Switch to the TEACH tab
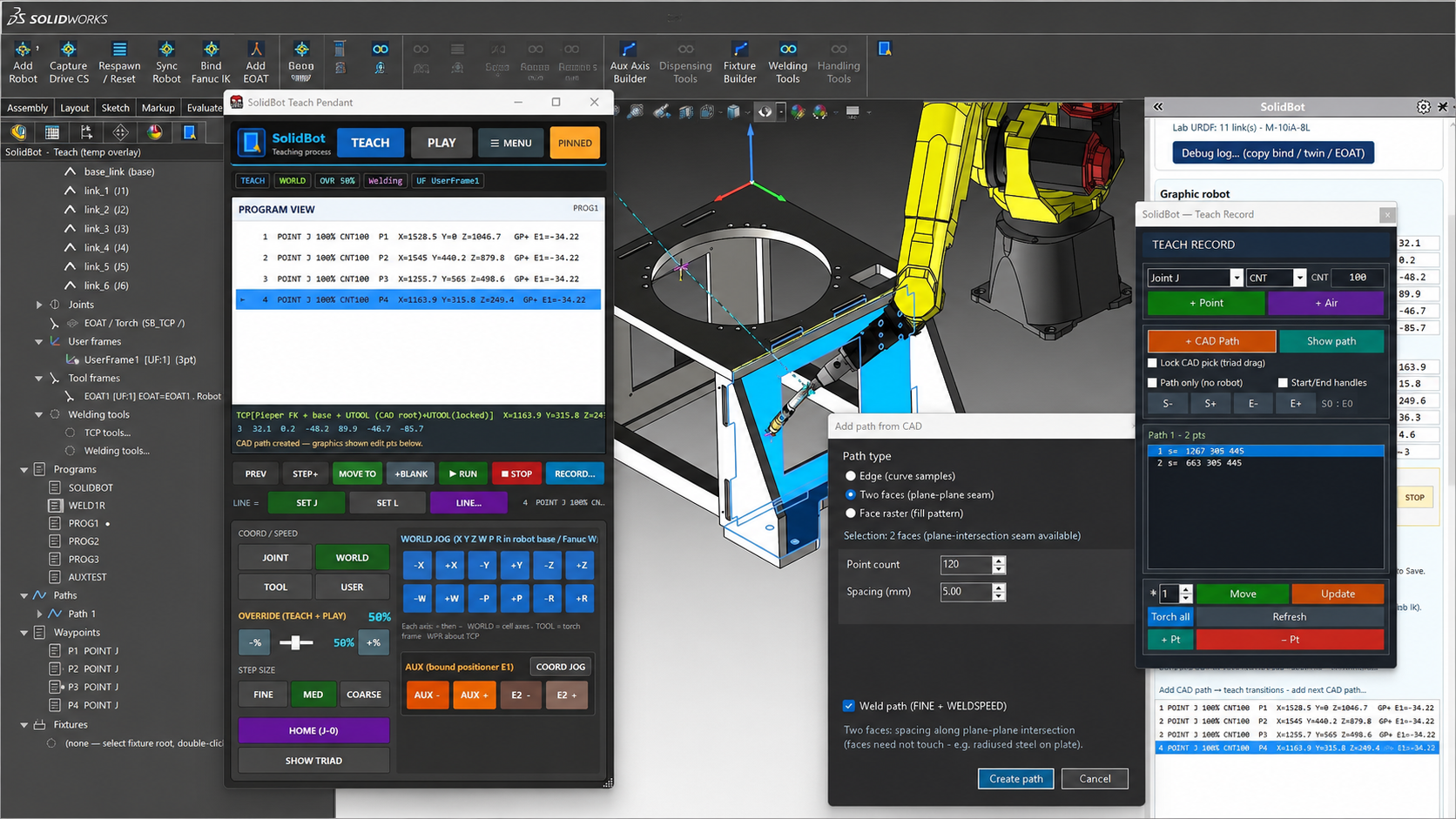 (370, 143)
